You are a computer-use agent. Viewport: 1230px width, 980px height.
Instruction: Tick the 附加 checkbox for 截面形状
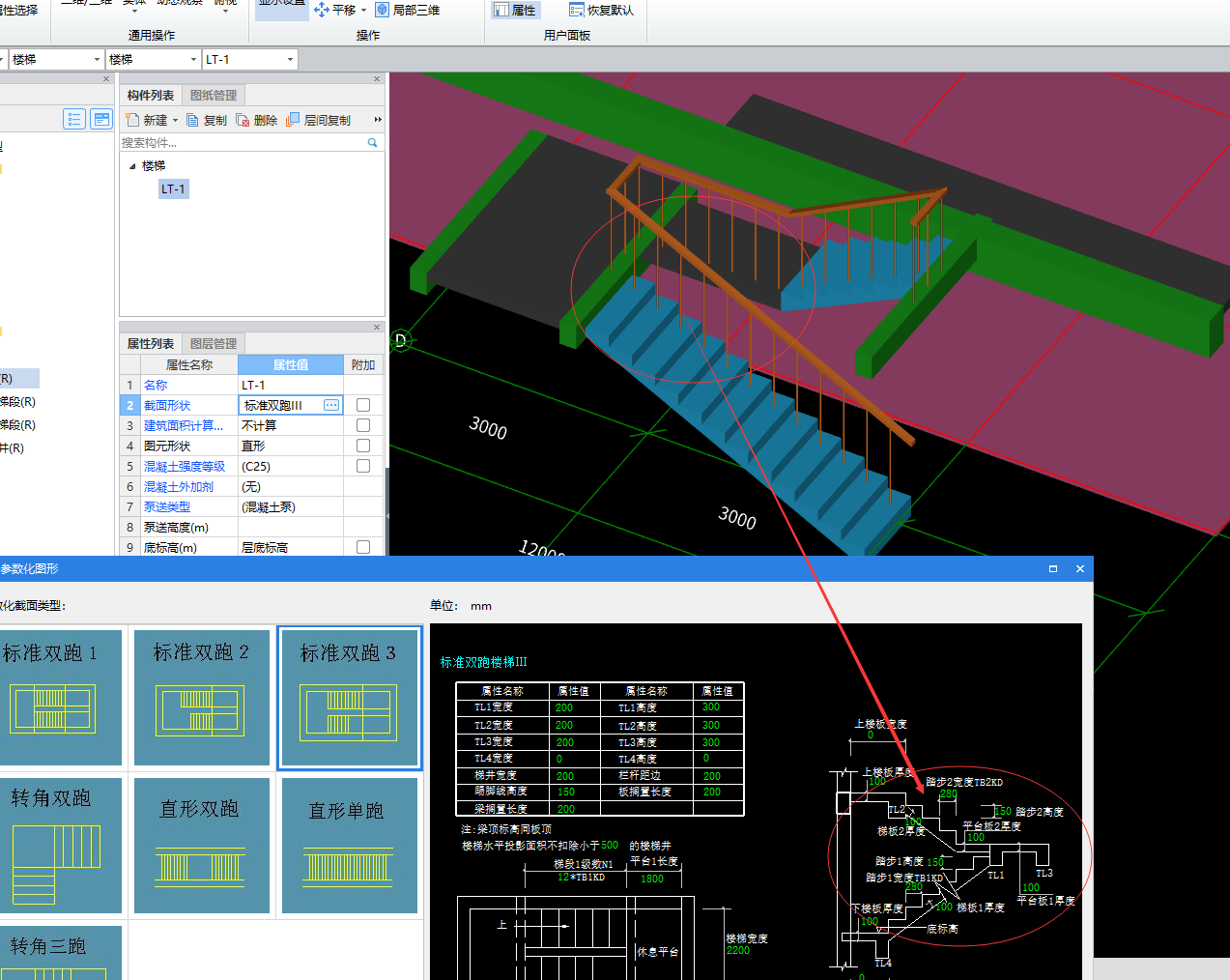363,405
